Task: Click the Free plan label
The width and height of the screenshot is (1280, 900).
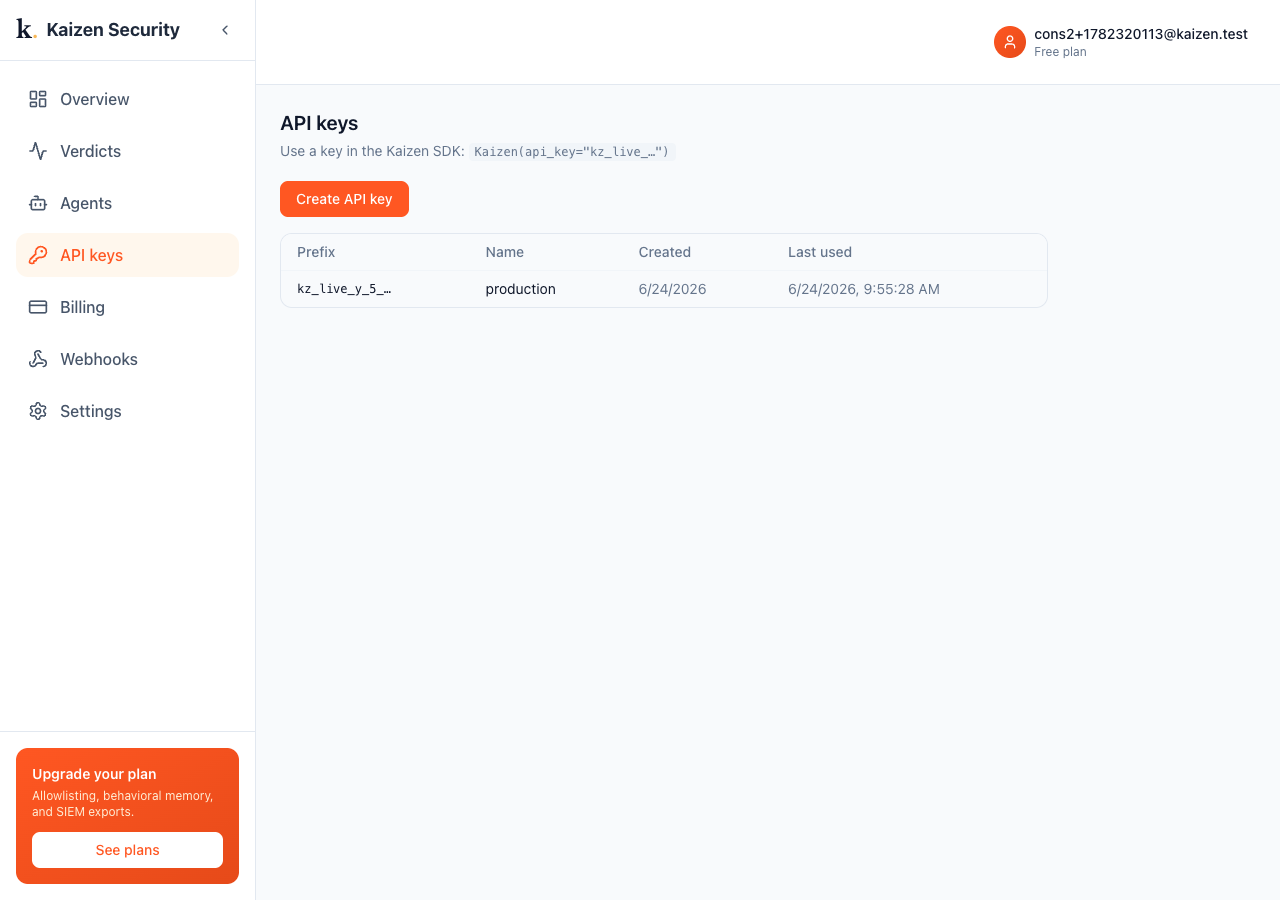Action: click(1060, 52)
